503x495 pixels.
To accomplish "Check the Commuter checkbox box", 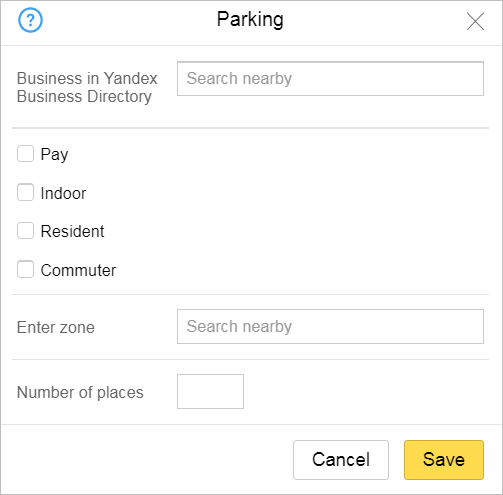I will [25, 269].
